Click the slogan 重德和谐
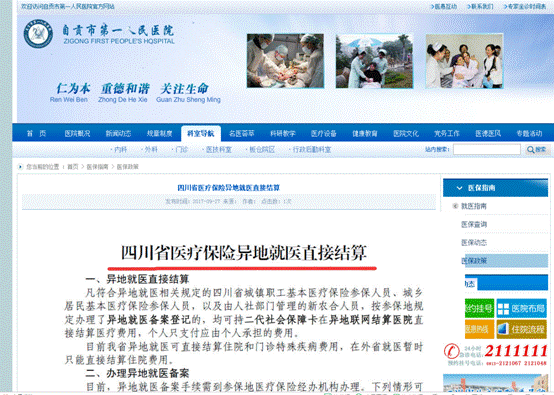The image size is (554, 395). (x=125, y=88)
